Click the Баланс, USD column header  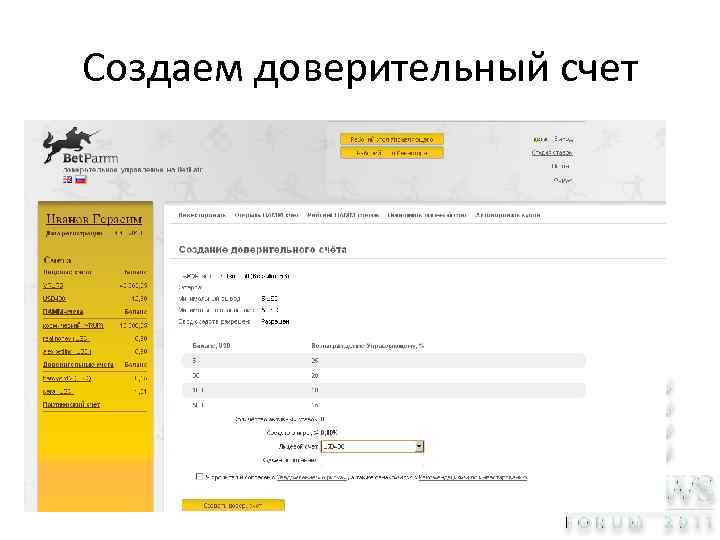[x=211, y=346]
